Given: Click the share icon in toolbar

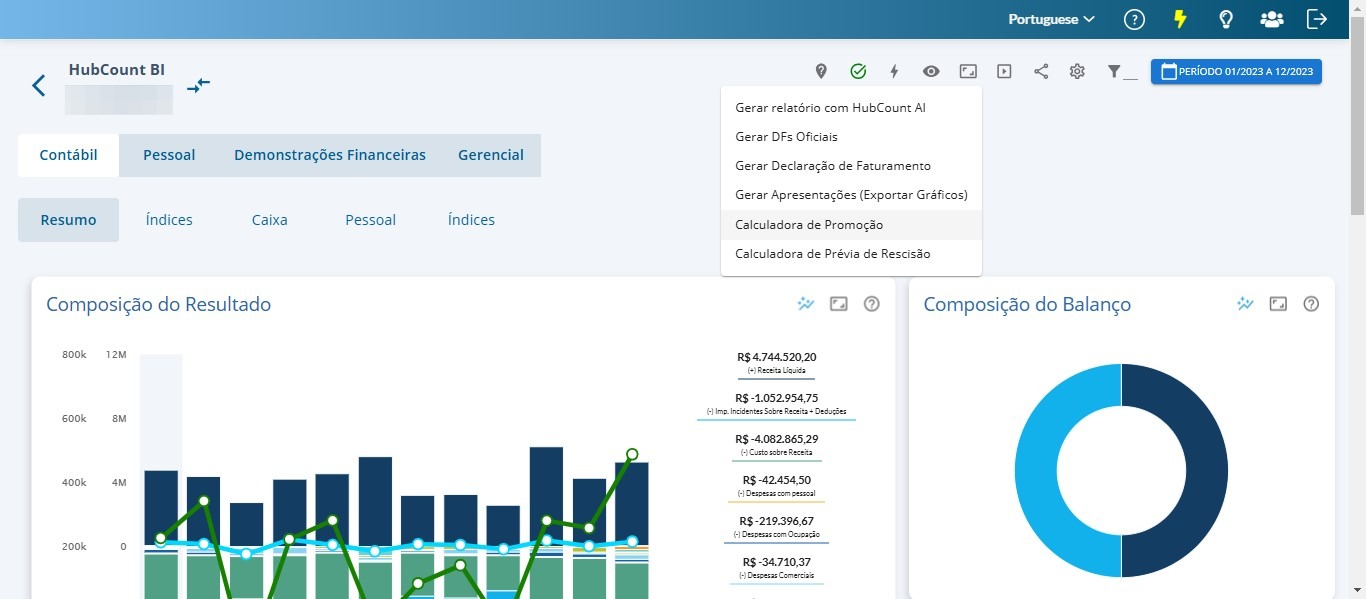Looking at the screenshot, I should pos(1041,71).
